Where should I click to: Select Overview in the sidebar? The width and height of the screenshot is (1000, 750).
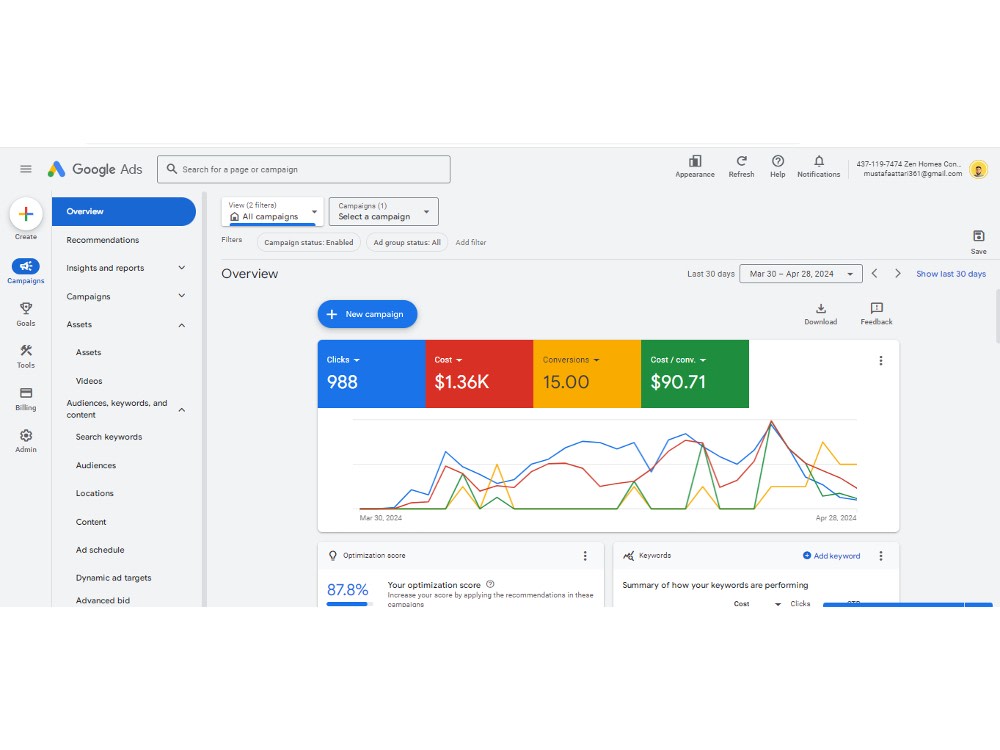tap(124, 211)
